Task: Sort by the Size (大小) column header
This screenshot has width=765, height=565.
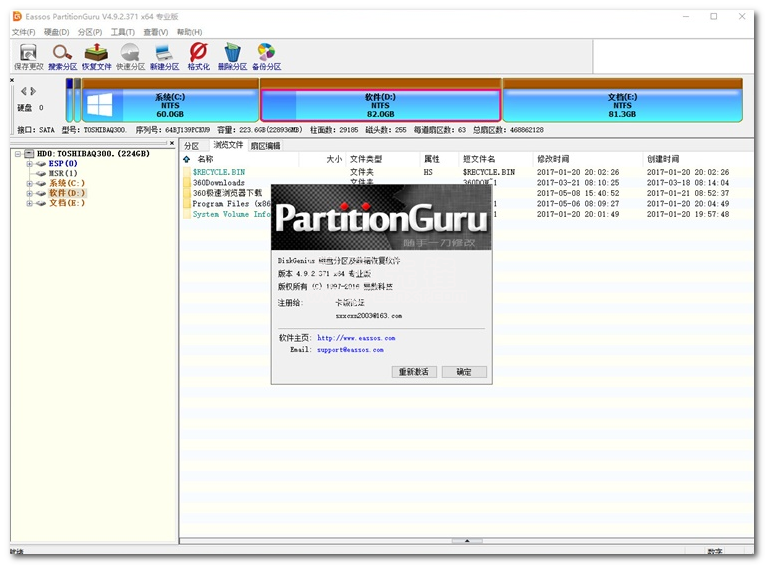Action: (x=322, y=159)
